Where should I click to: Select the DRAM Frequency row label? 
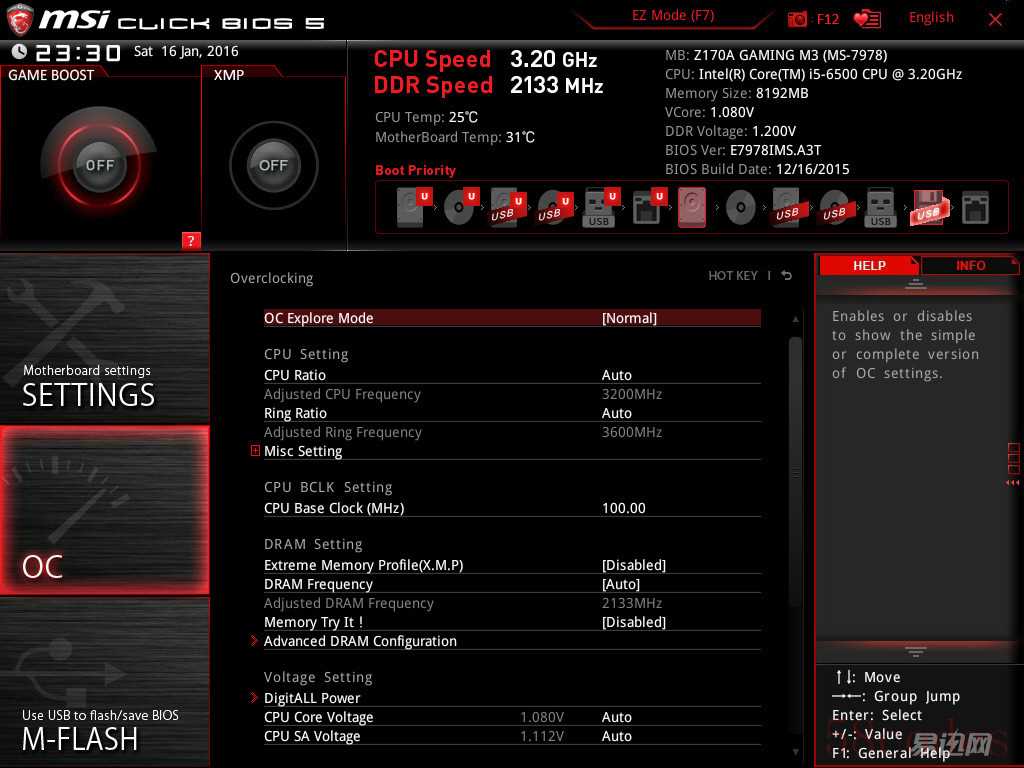click(318, 584)
